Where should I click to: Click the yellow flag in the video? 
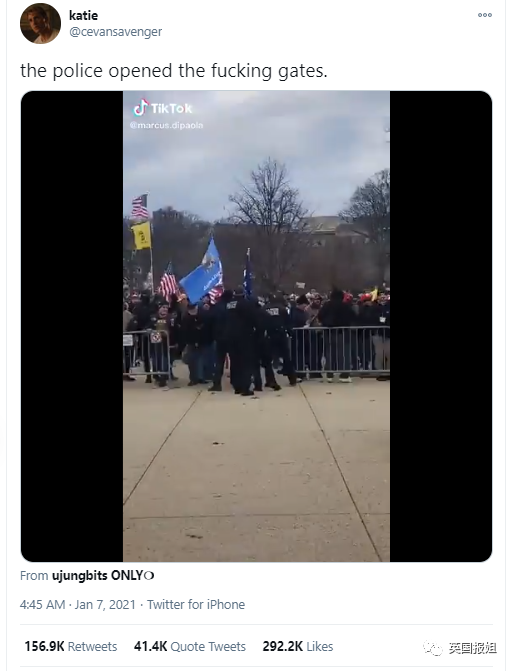pyautogui.click(x=141, y=235)
